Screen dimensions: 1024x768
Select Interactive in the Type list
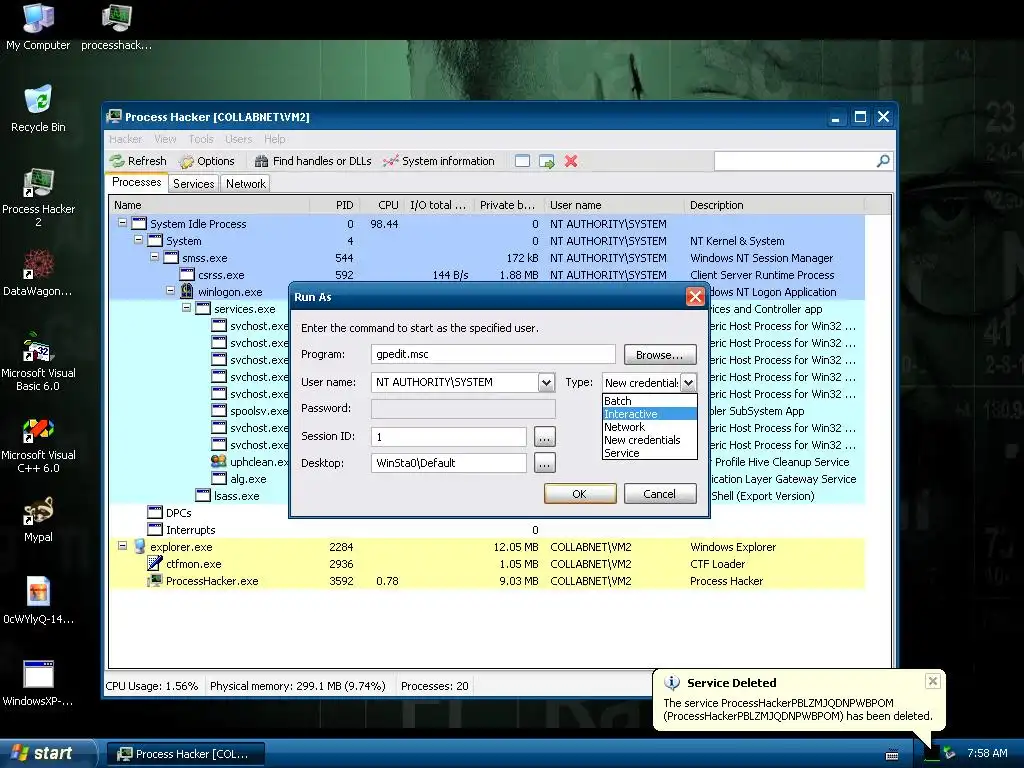(x=650, y=413)
